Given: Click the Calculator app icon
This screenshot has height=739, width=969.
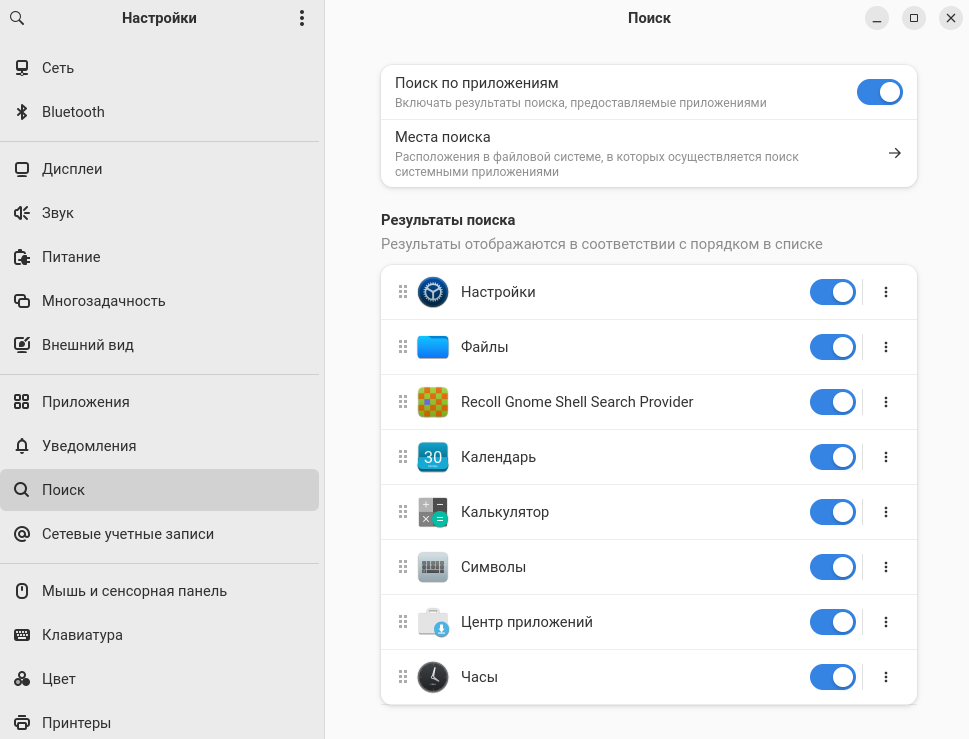Looking at the screenshot, I should coord(433,512).
